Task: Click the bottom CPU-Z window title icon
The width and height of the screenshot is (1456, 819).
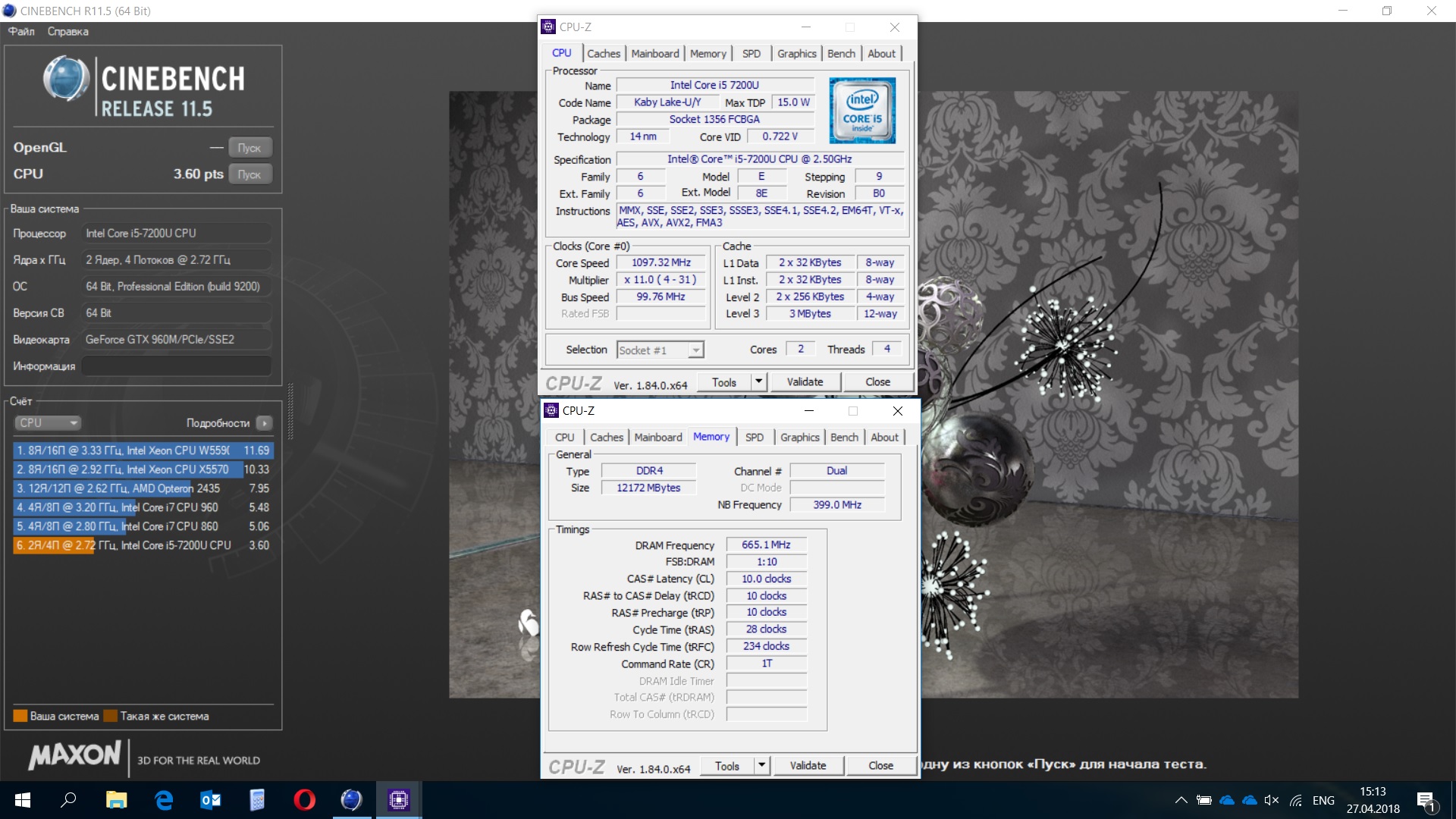Action: [x=551, y=410]
